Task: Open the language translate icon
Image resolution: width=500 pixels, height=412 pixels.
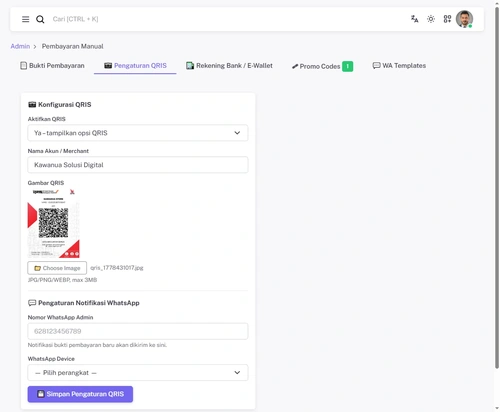Action: tap(414, 19)
